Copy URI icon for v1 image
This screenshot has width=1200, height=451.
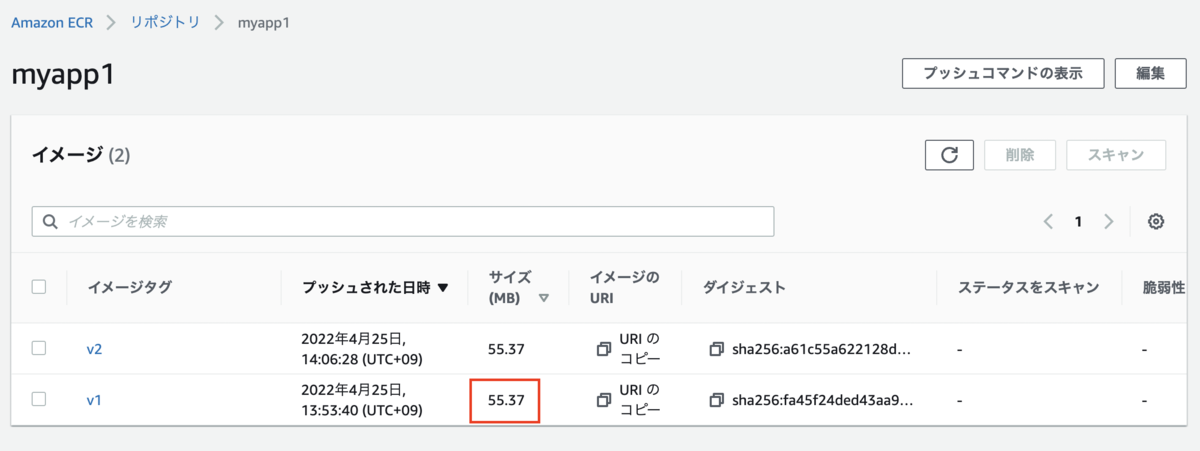click(603, 400)
